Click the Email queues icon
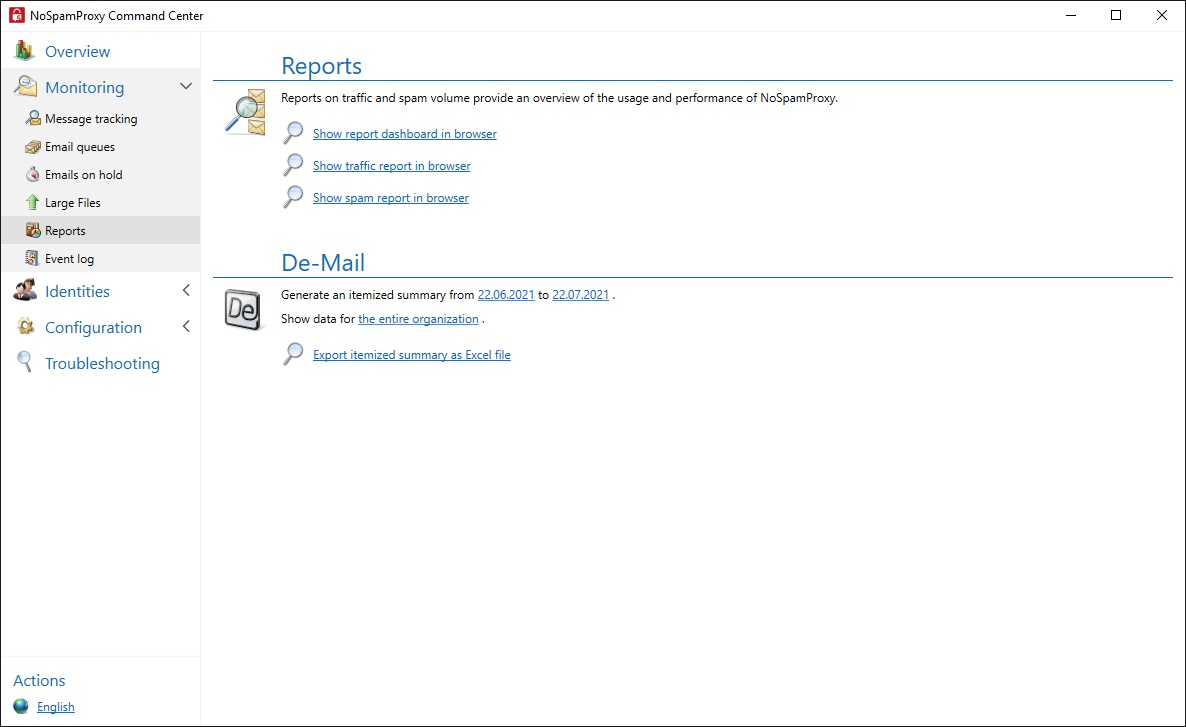Screen dimensions: 1186x727 tap(33, 146)
